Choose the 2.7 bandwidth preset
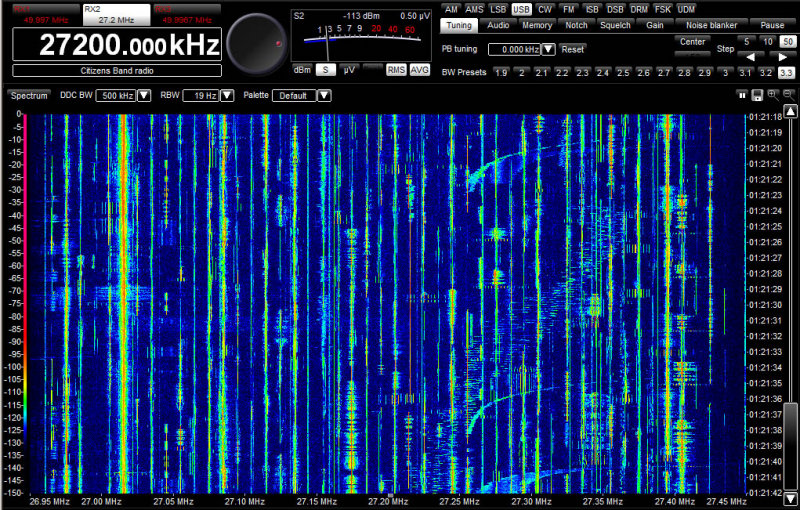Image resolution: width=800 pixels, height=510 pixels. click(x=664, y=72)
